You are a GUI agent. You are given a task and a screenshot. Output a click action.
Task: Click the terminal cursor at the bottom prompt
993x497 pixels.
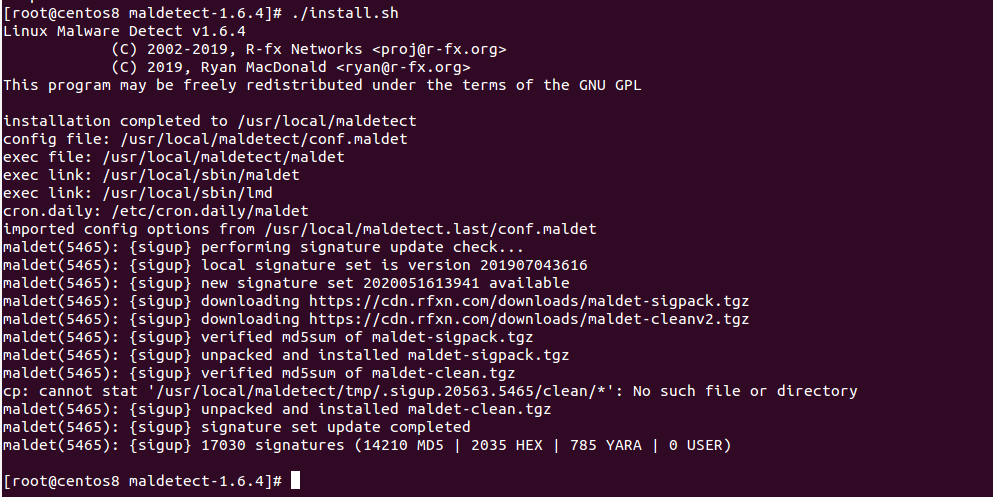click(294, 481)
